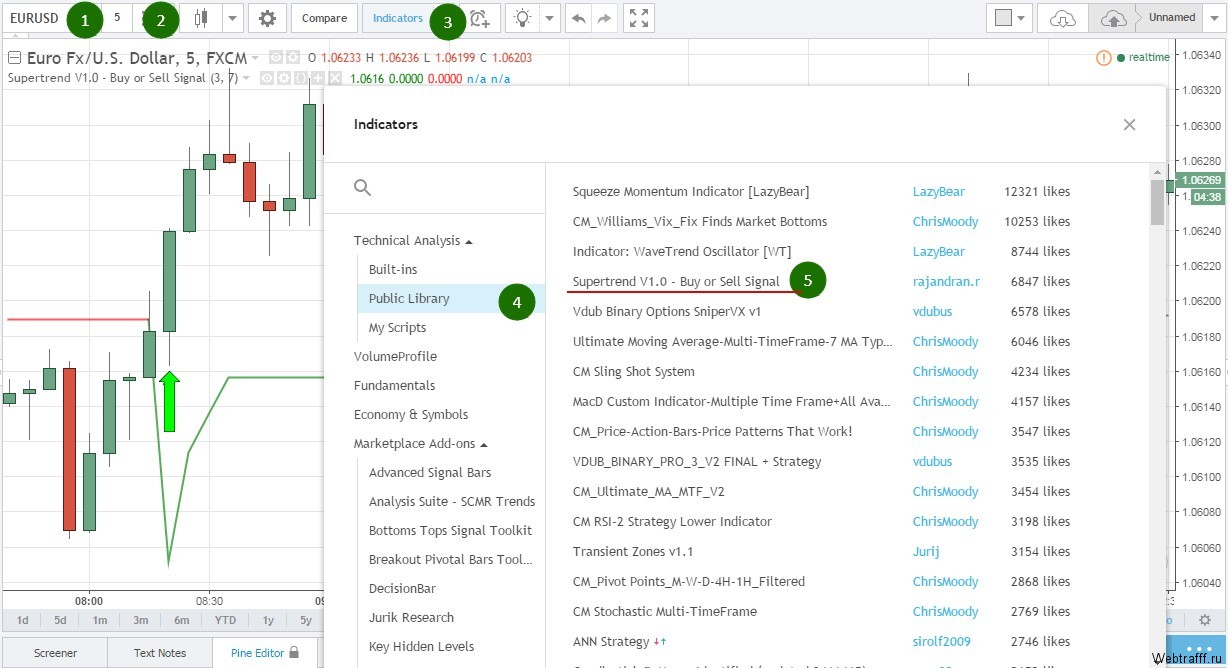Screen dimensions: 1228x668
Task: Open author rajandran.r profile link
Action: pos(946,281)
